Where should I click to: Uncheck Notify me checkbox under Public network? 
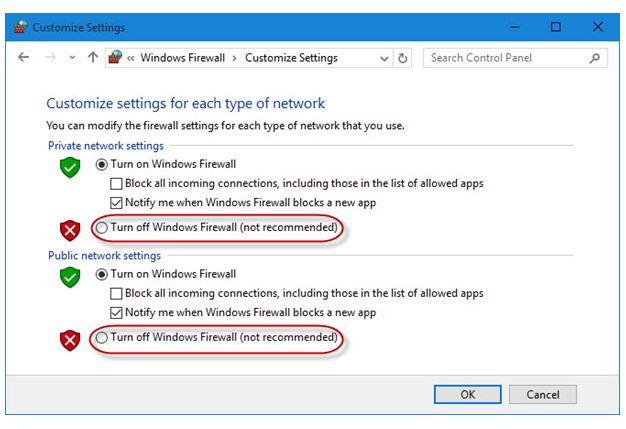(x=116, y=312)
